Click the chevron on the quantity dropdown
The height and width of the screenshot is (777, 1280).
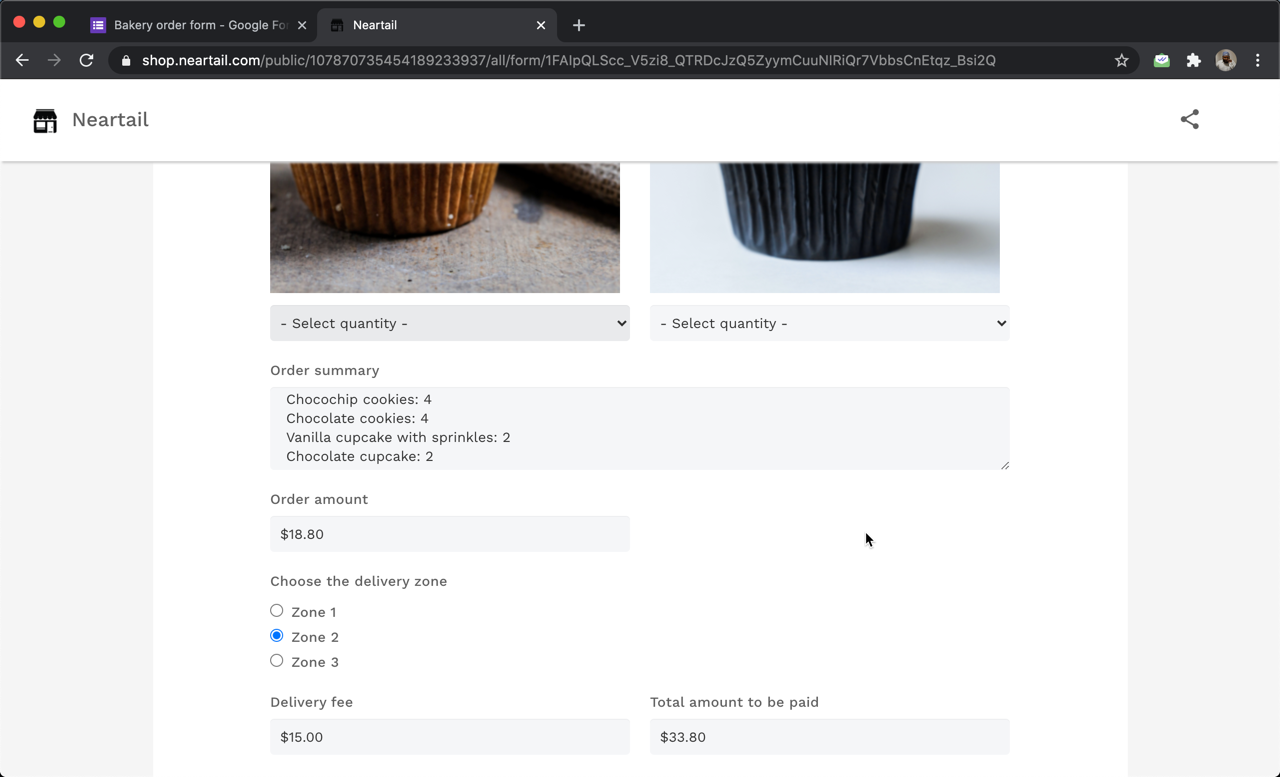621,322
